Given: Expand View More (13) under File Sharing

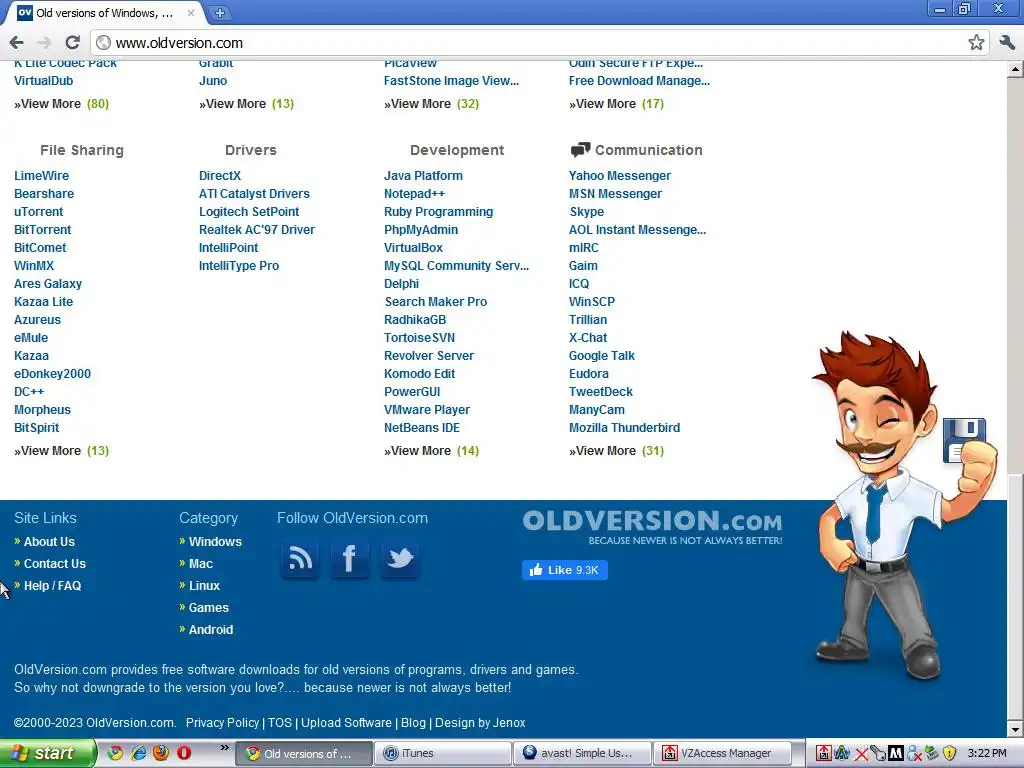Looking at the screenshot, I should 61,451.
